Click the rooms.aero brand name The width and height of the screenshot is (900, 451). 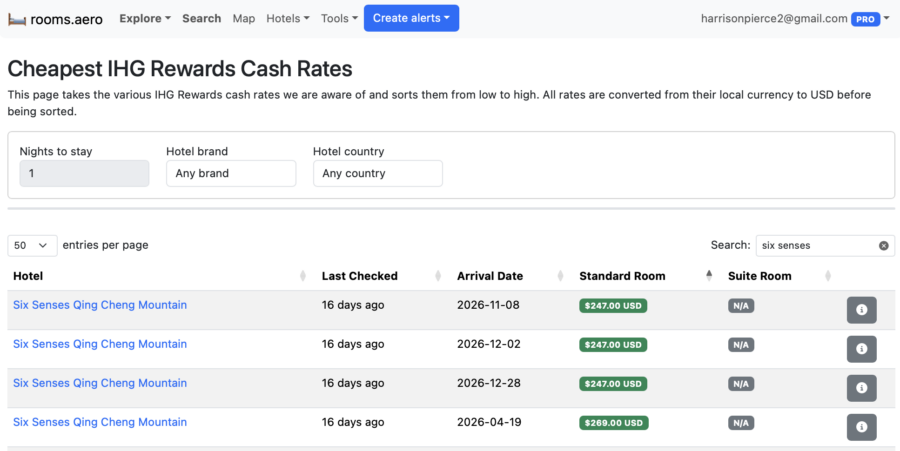(x=67, y=20)
